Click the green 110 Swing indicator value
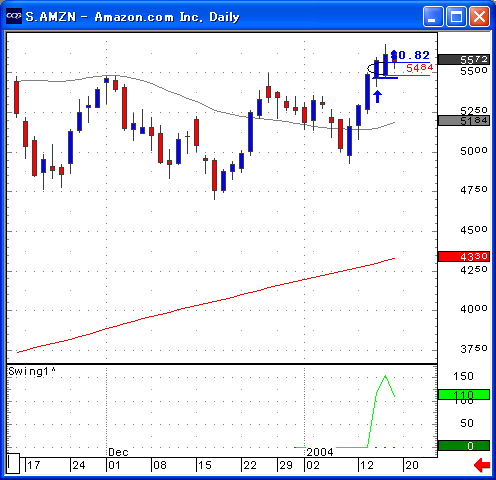The image size is (496, 480). (x=464, y=395)
